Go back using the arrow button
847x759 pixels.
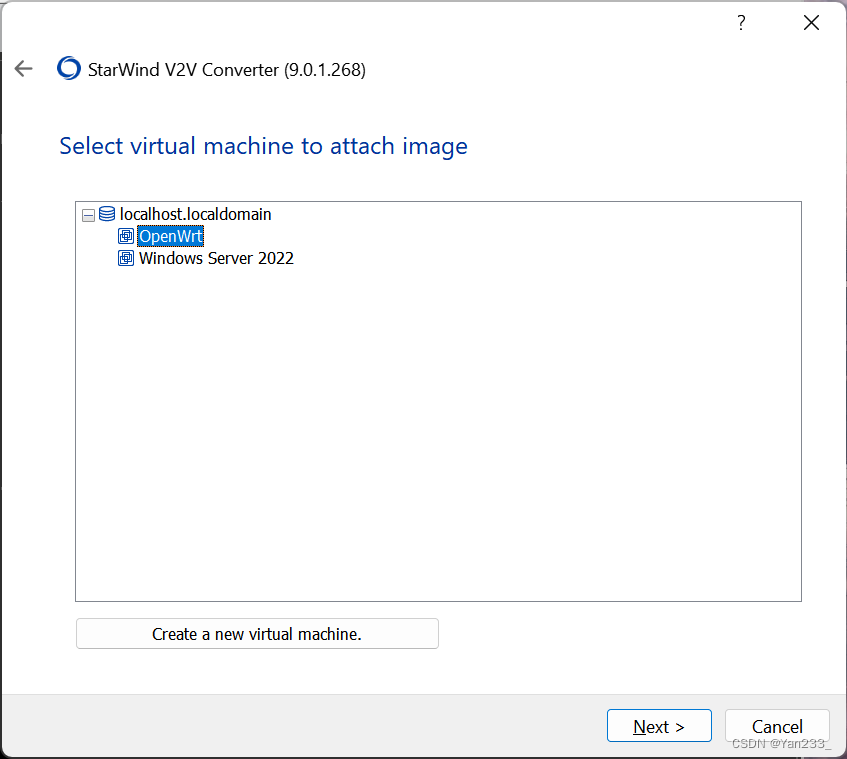click(23, 69)
